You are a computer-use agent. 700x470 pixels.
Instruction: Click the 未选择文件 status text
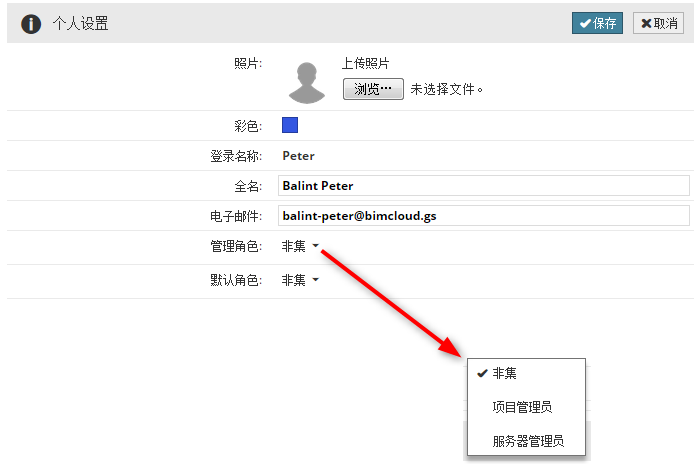tap(446, 89)
